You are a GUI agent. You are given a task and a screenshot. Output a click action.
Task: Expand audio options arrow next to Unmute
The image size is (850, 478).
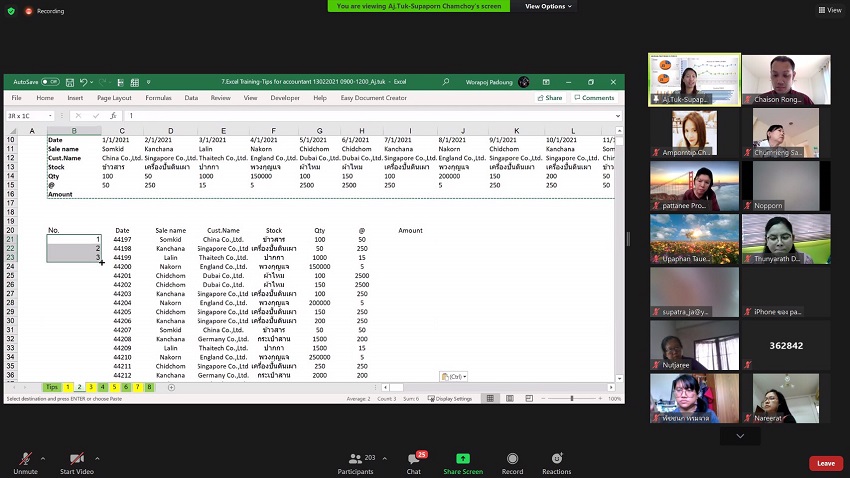pos(42,457)
